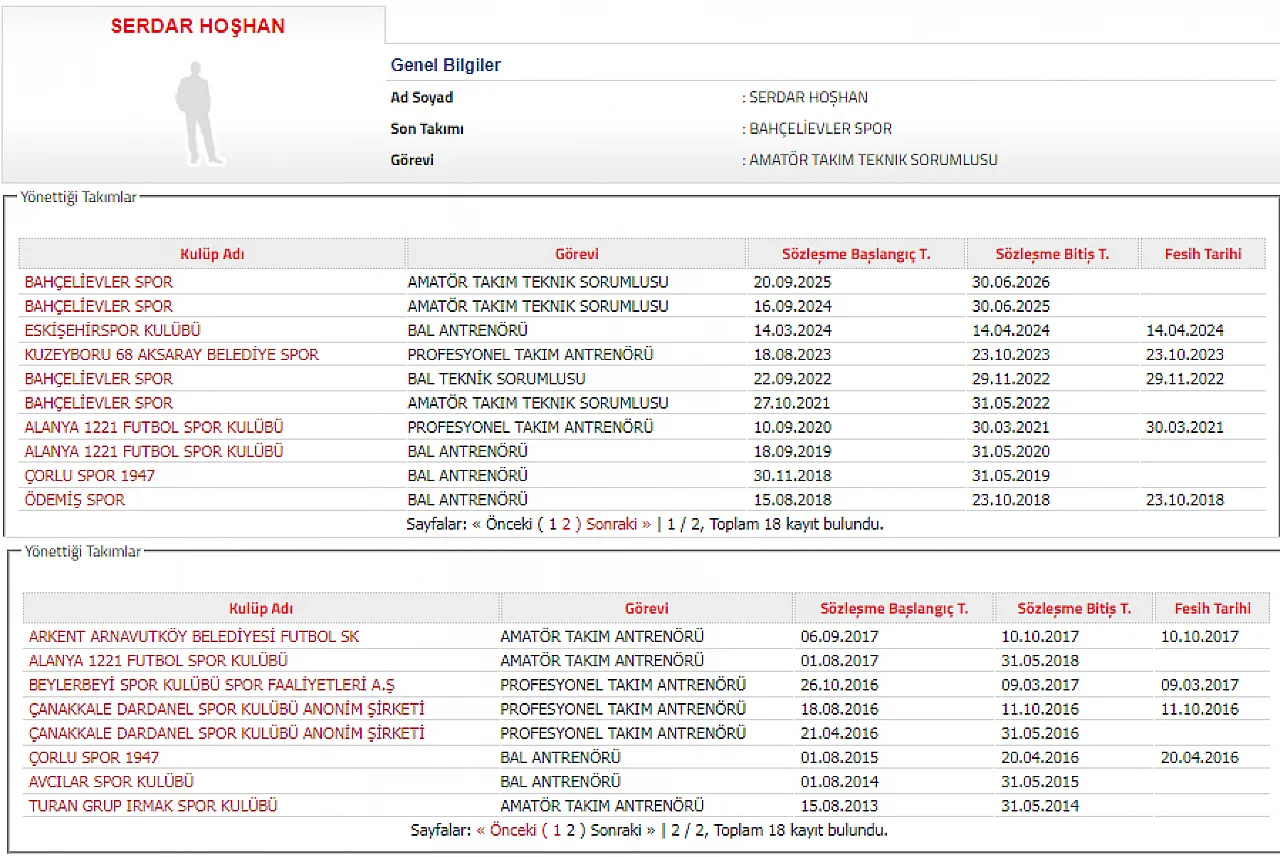The width and height of the screenshot is (1280, 857).
Task: Go to page 1 in second table pagination
Action: coord(557,829)
